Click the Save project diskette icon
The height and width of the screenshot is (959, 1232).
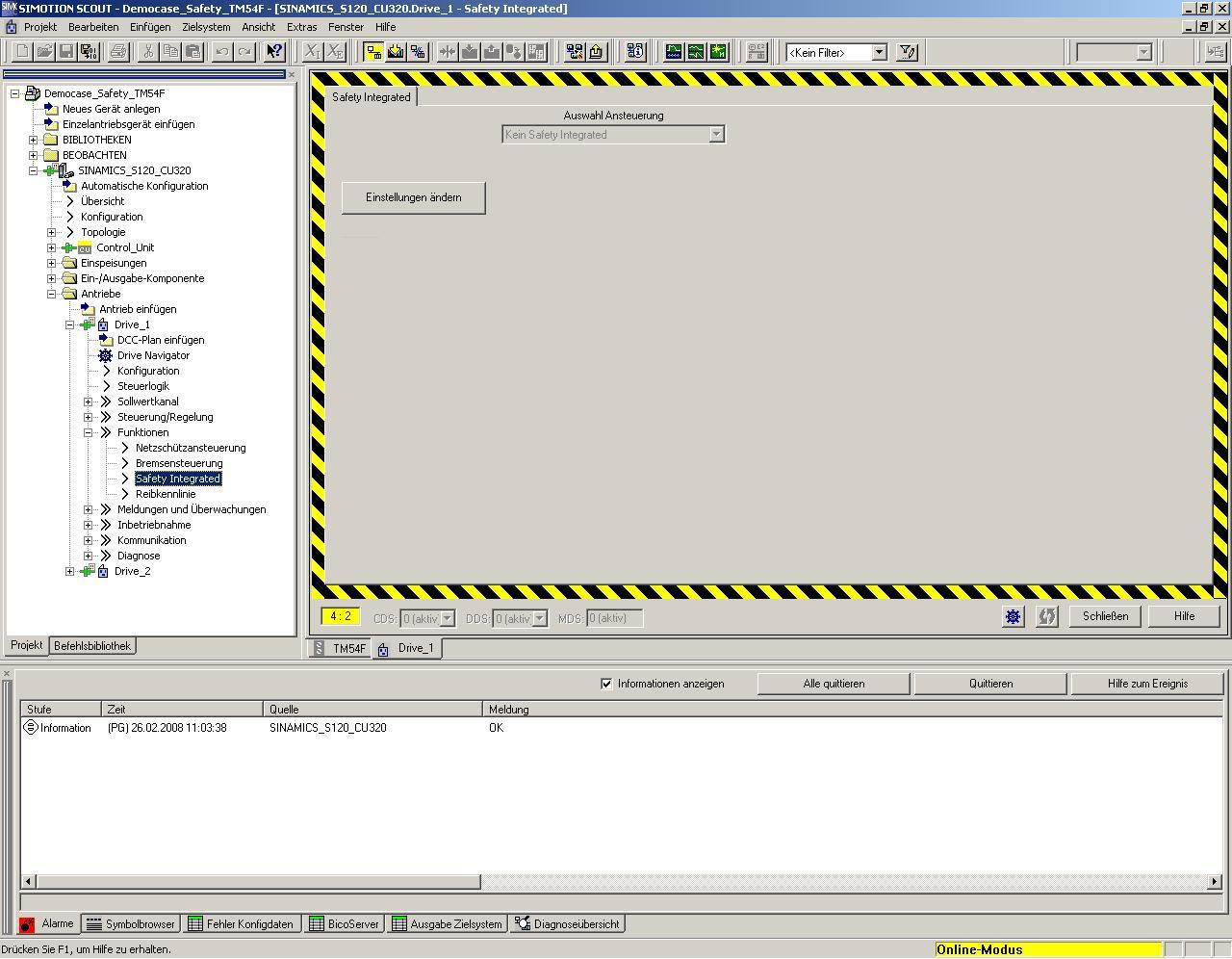66,52
